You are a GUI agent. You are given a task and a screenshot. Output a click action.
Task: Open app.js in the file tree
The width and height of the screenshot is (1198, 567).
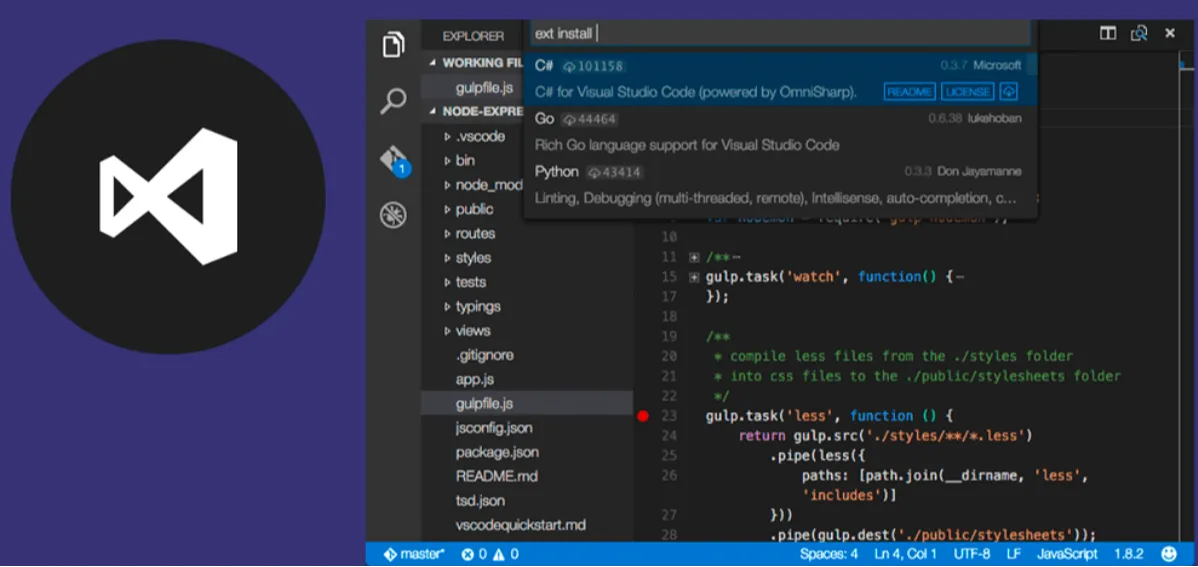474,379
